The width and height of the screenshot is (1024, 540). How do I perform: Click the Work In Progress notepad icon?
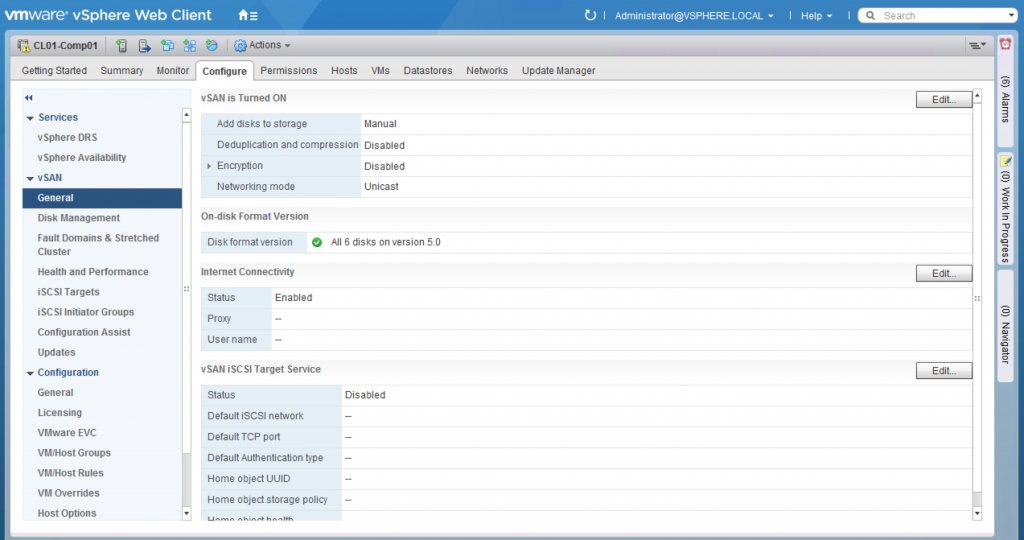coord(1005,161)
